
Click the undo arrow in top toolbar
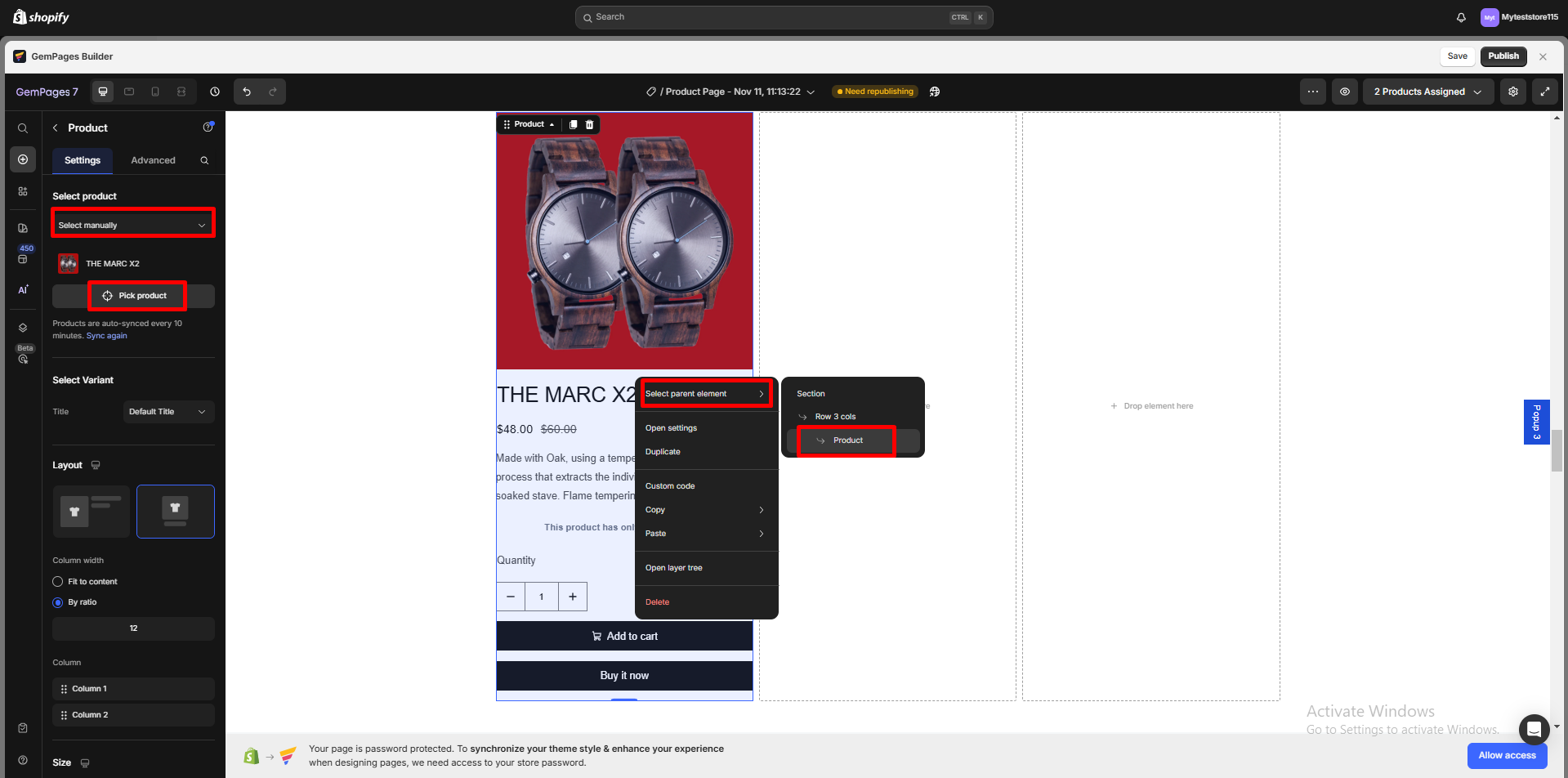point(247,92)
